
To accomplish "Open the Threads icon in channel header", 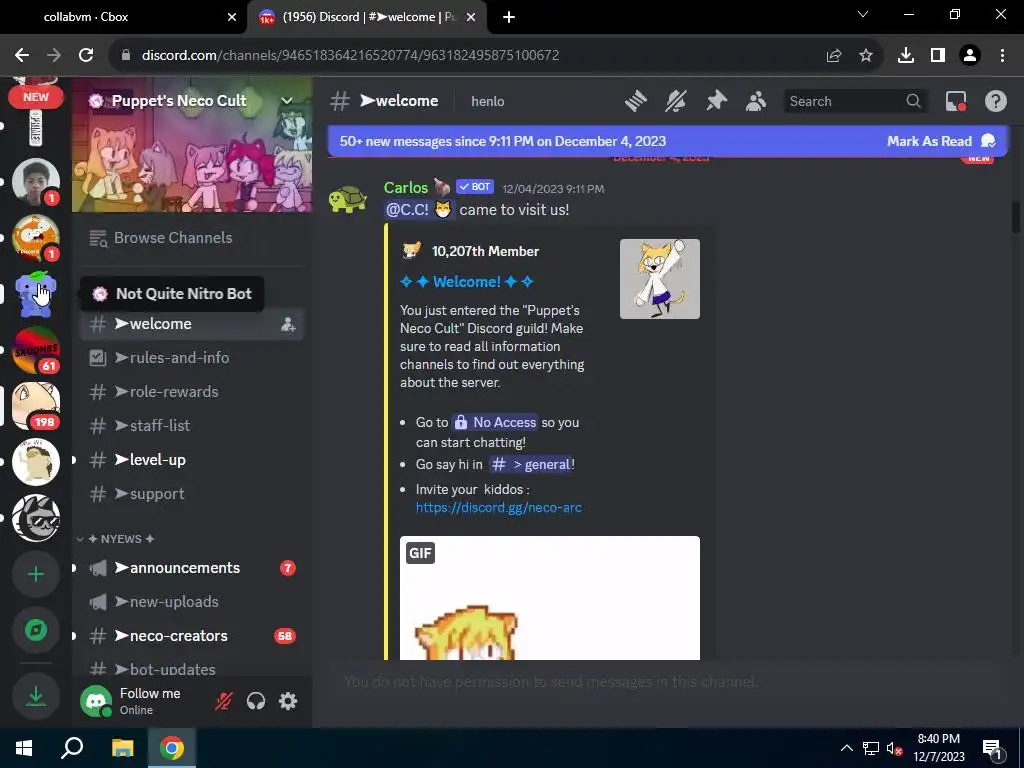I will (635, 101).
